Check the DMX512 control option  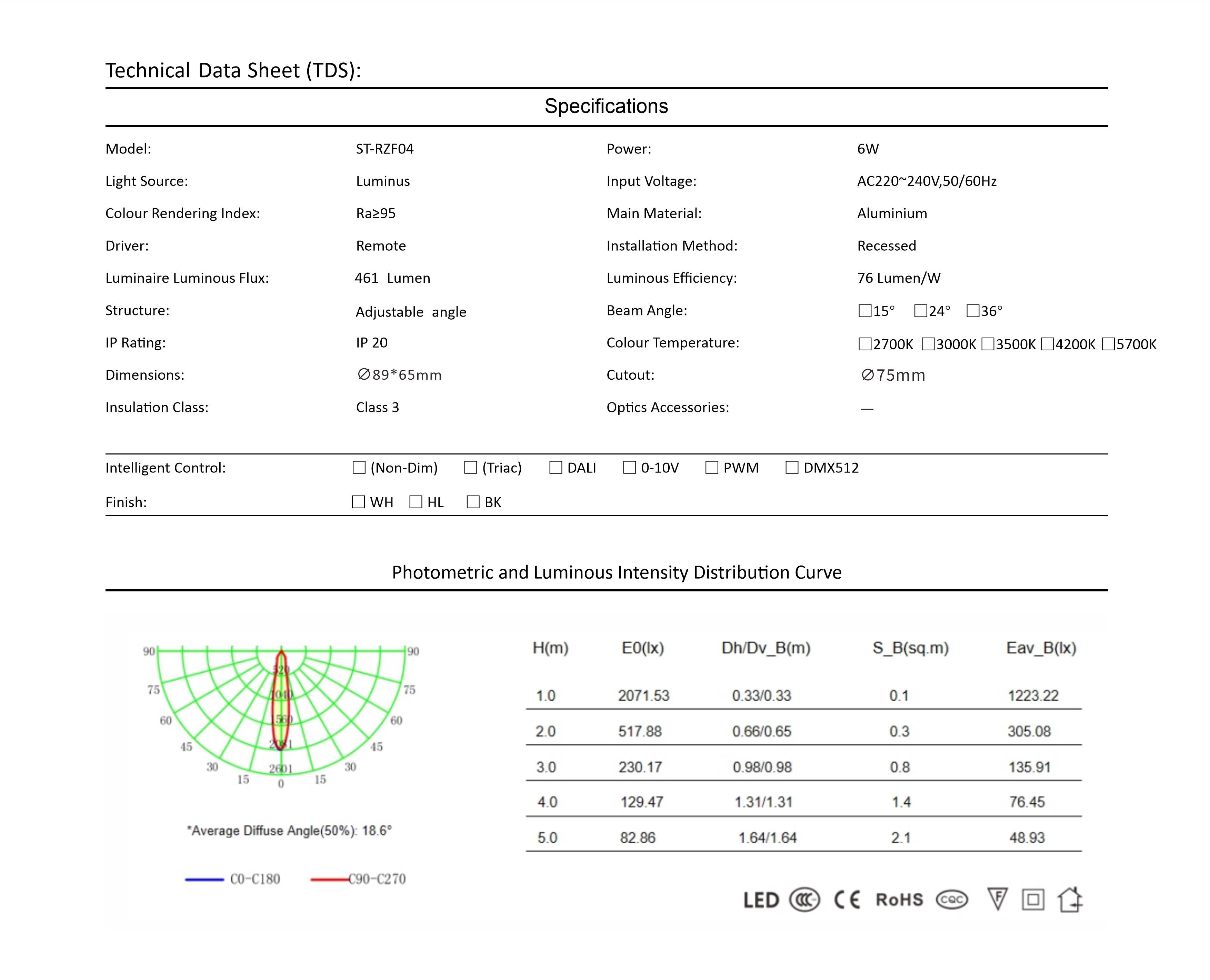pyautogui.click(x=792, y=468)
